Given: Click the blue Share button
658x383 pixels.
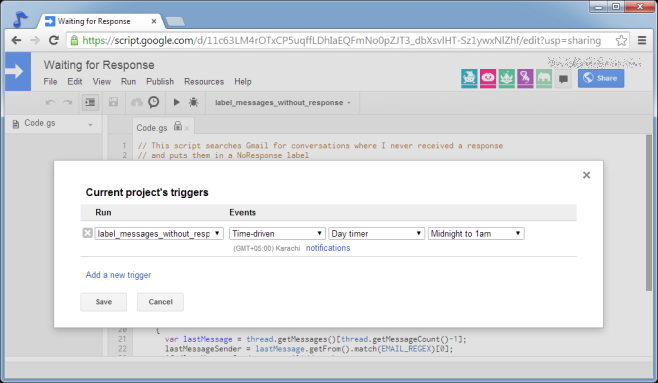Looking at the screenshot, I should click(601, 78).
